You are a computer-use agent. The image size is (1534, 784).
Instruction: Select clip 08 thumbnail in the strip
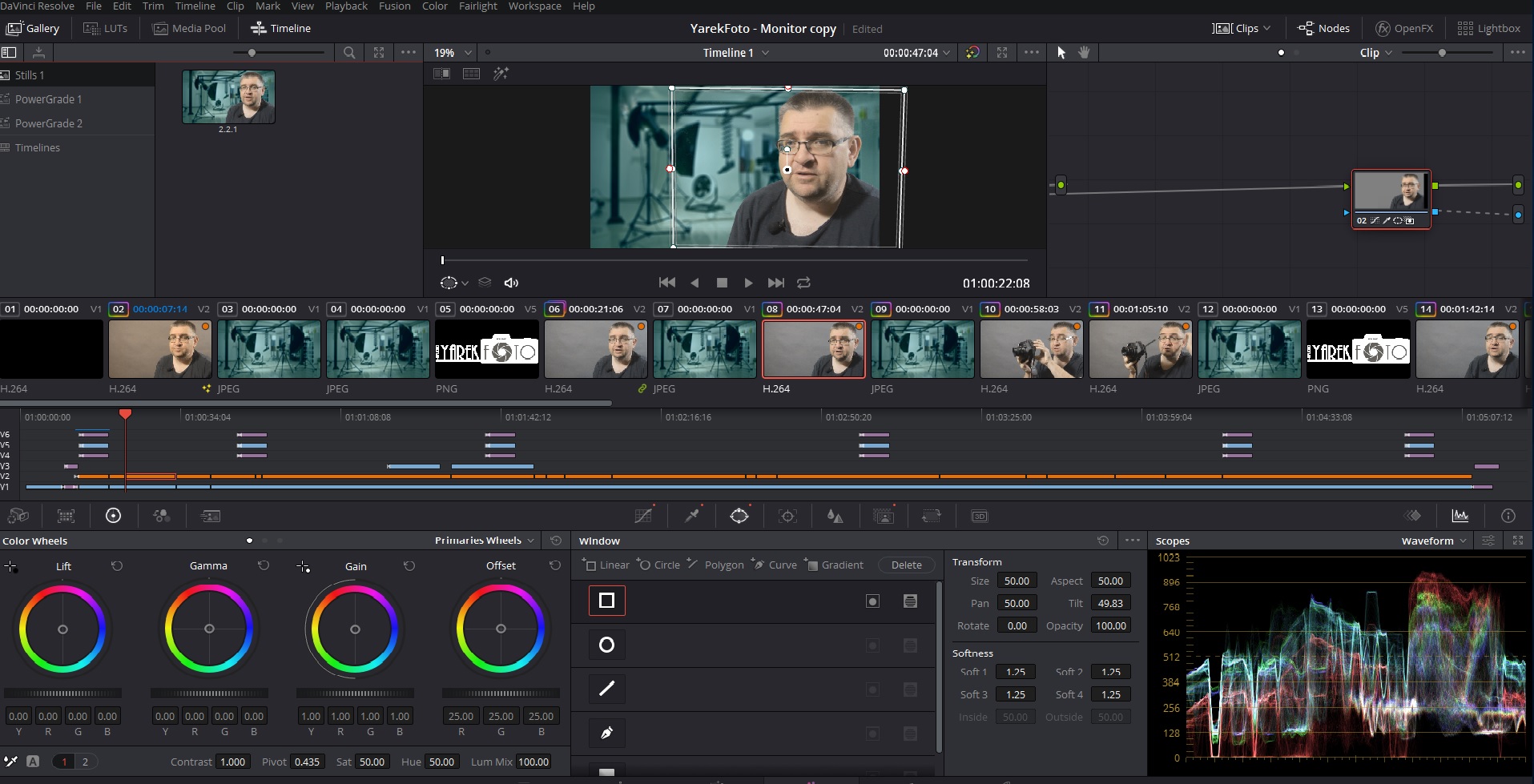813,350
